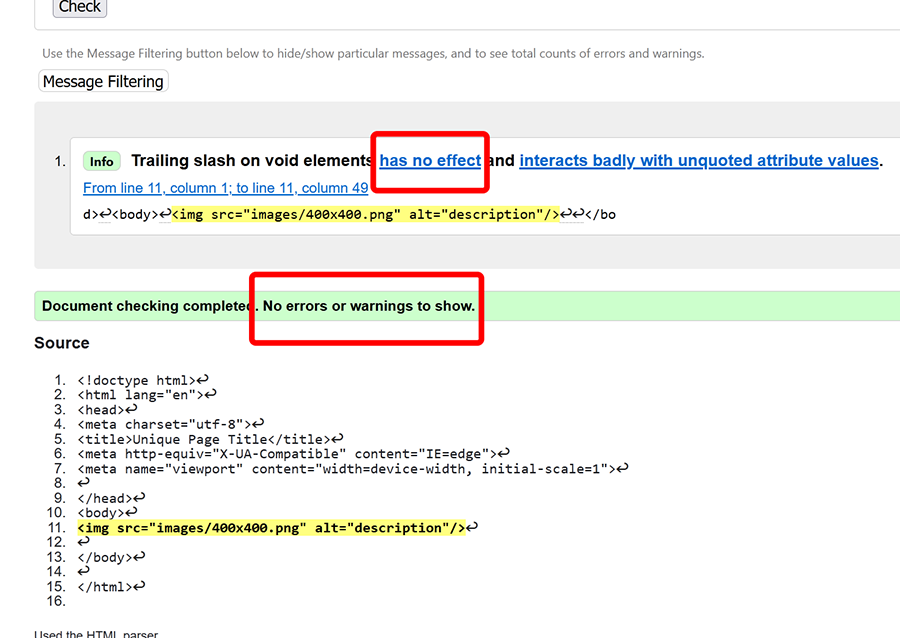Click the Message Filtering usage hint text

(373, 53)
